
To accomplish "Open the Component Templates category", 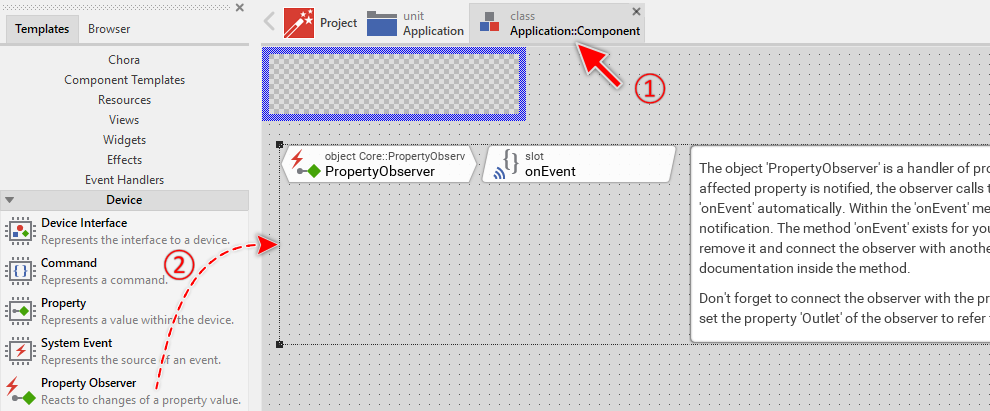I will (124, 80).
